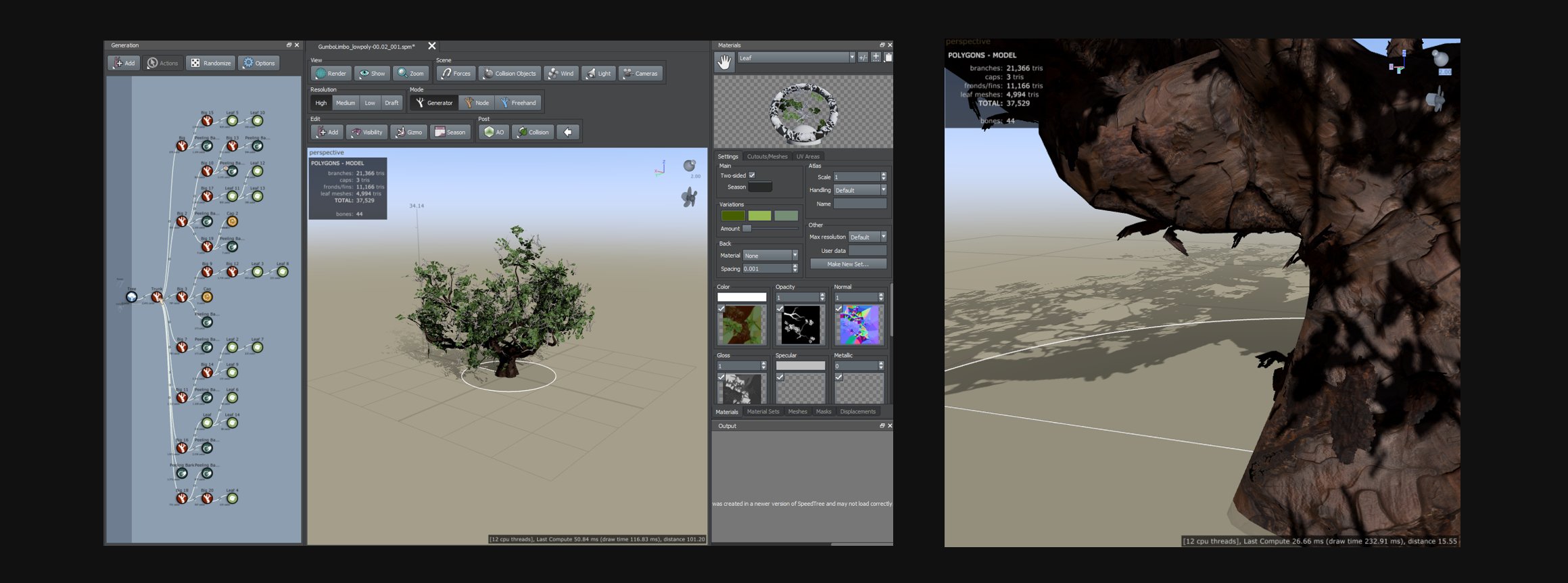
Task: Select the Cap 2 node
Action: (232, 221)
